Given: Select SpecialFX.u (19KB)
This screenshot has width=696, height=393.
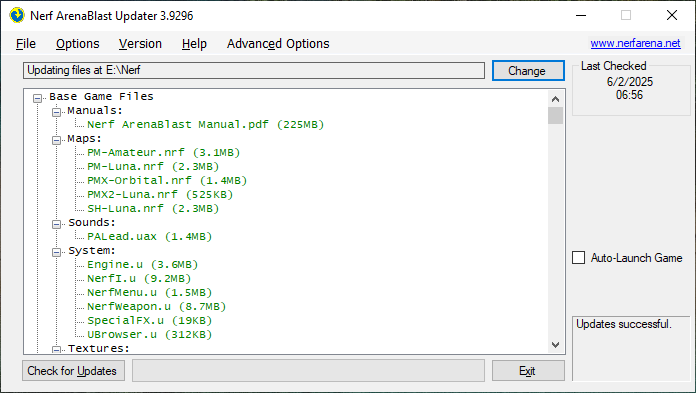Looking at the screenshot, I should pyautogui.click(x=150, y=320).
